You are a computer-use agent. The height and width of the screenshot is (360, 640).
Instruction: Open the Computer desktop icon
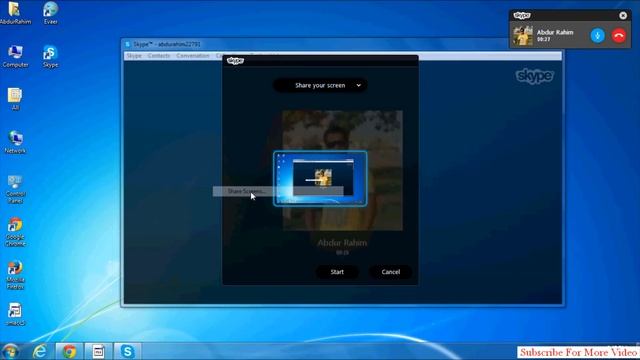tap(15, 56)
